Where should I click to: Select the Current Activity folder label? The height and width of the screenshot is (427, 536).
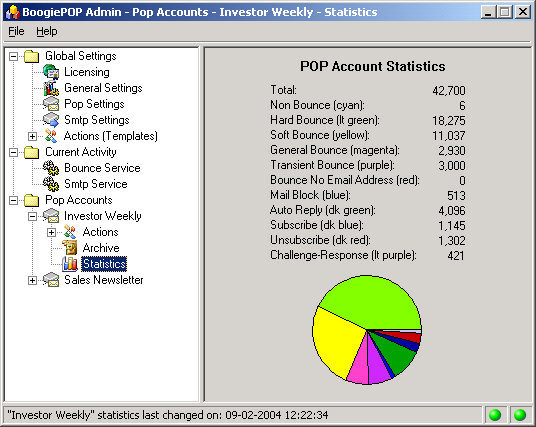(81, 152)
